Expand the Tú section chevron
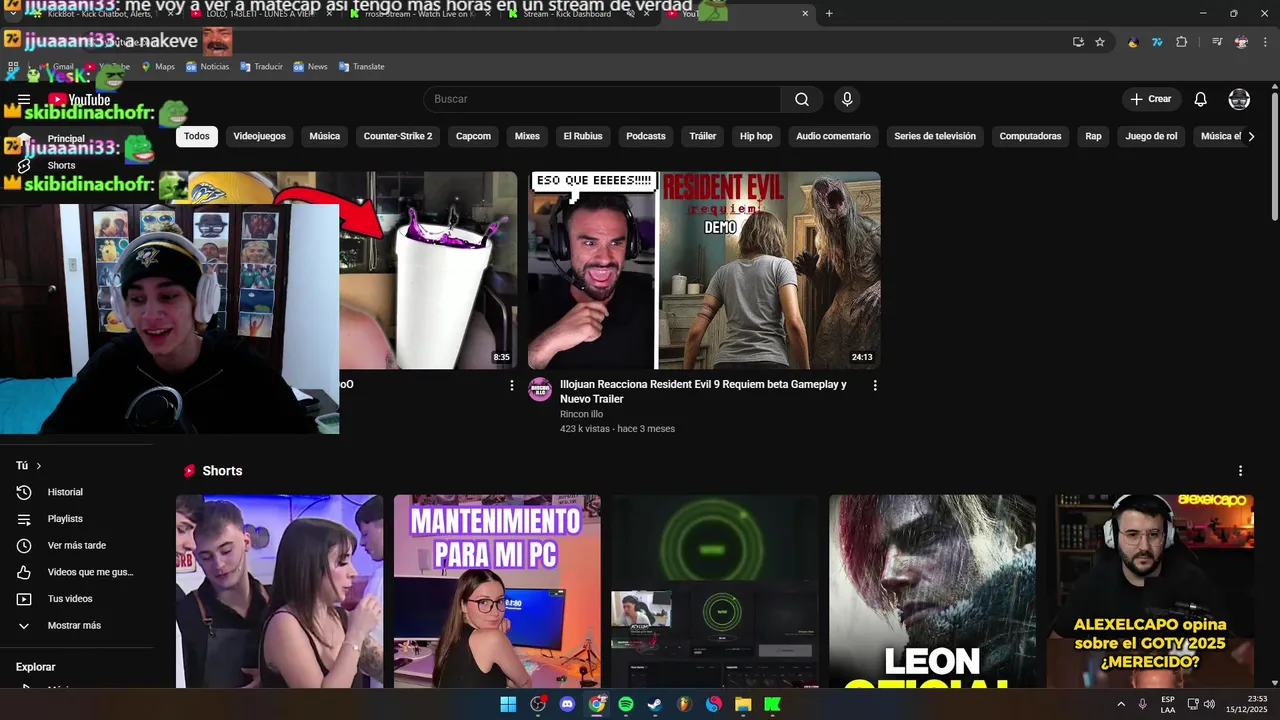This screenshot has width=1280, height=720. tap(39, 466)
